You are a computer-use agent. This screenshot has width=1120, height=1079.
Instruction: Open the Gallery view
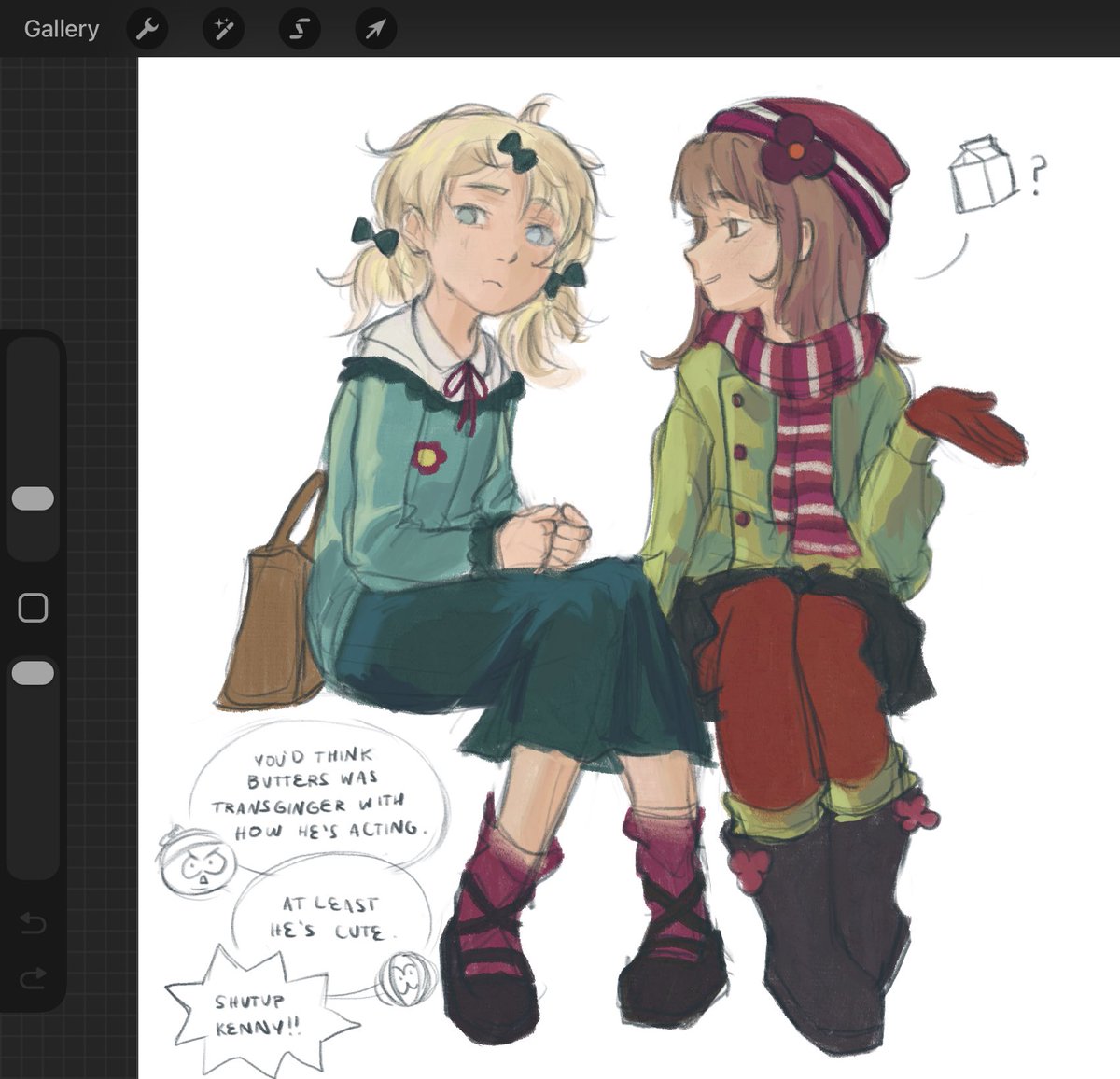[x=62, y=29]
